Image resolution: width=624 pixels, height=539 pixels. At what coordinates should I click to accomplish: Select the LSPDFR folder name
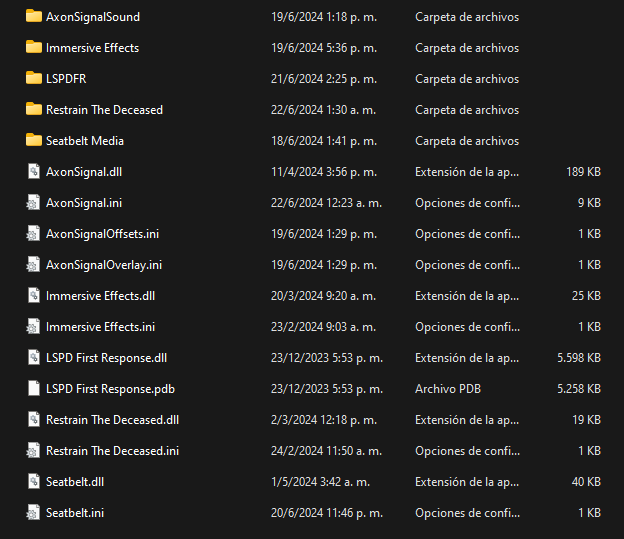pos(66,79)
